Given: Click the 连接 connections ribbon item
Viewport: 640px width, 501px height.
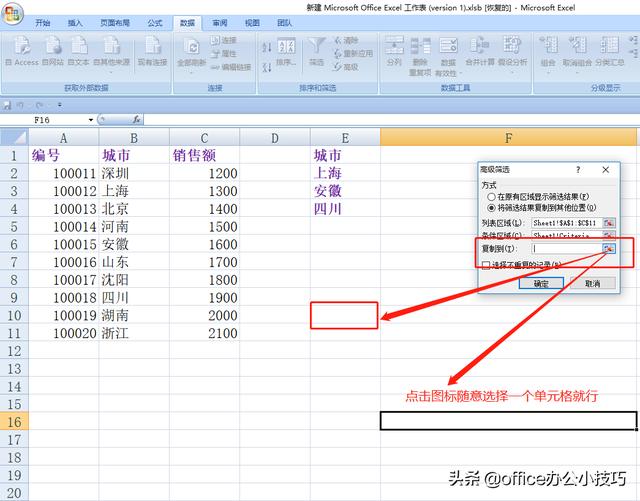Looking at the screenshot, I should (224, 40).
